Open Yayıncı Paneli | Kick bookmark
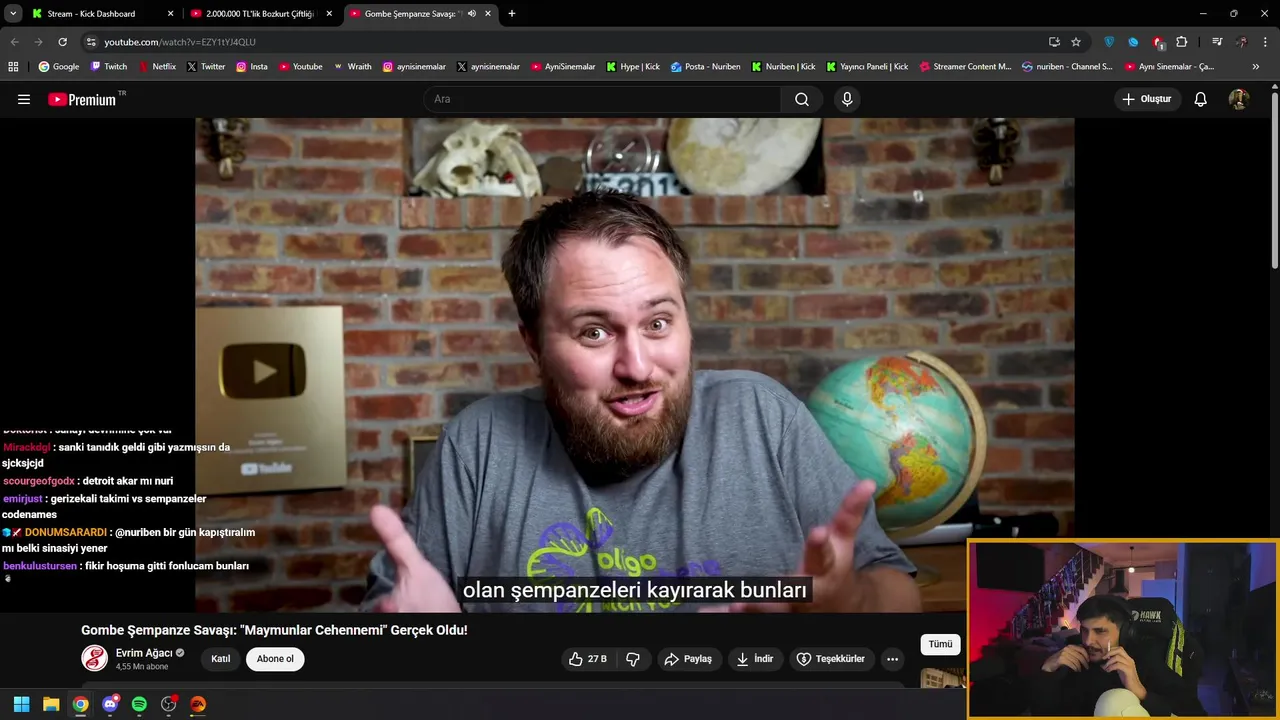This screenshot has width=1280, height=720. [867, 67]
